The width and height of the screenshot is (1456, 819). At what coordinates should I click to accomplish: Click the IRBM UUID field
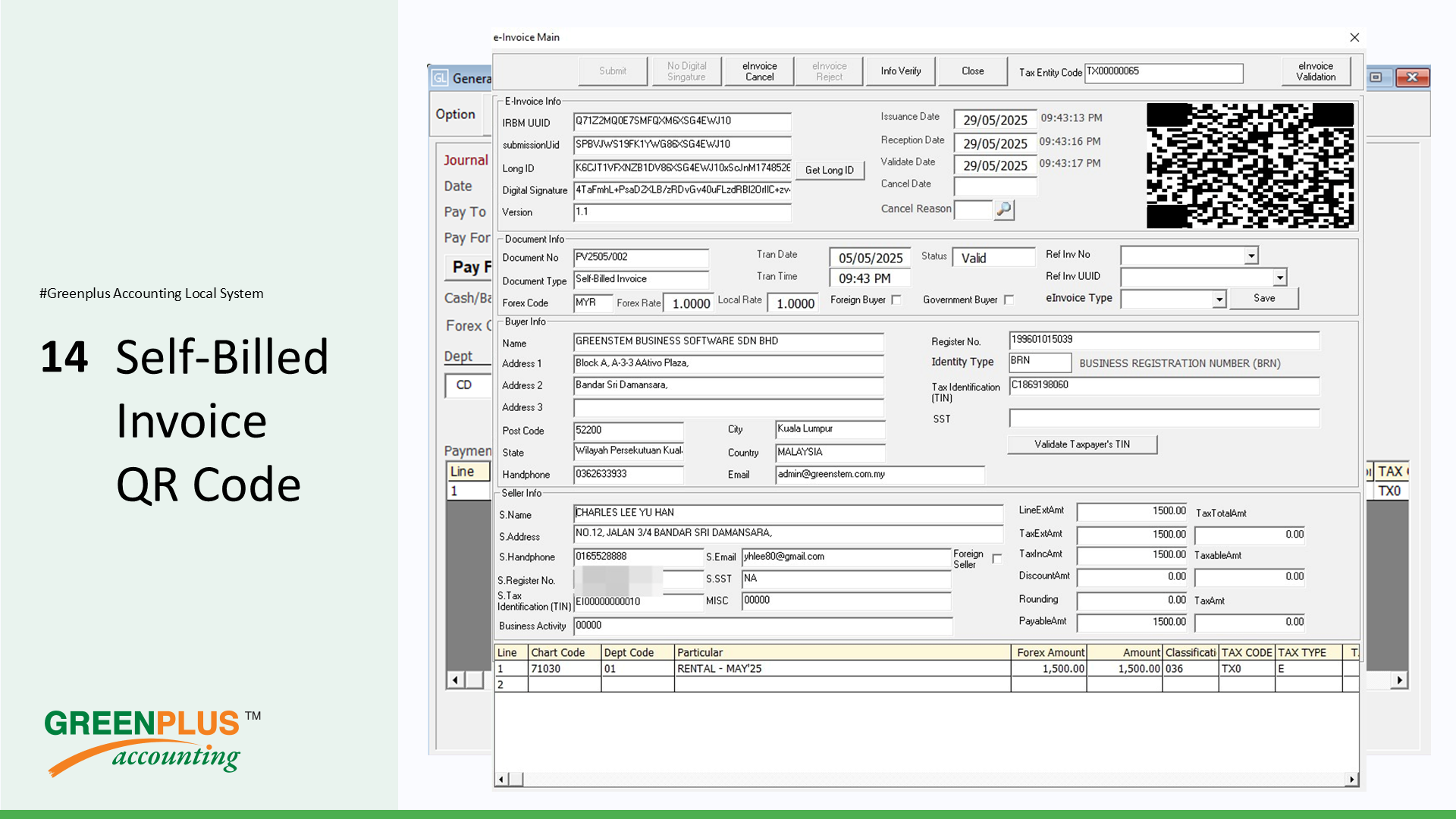(682, 121)
